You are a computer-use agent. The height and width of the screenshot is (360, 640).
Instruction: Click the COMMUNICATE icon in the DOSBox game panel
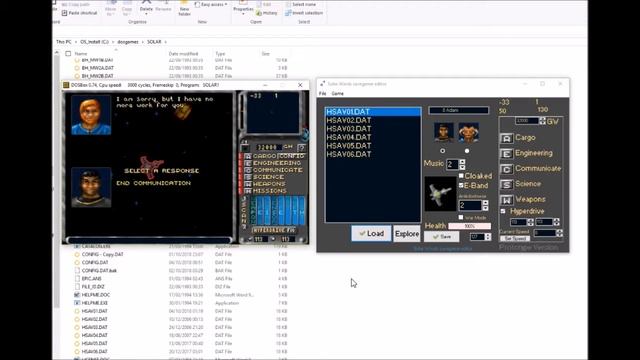point(247,170)
